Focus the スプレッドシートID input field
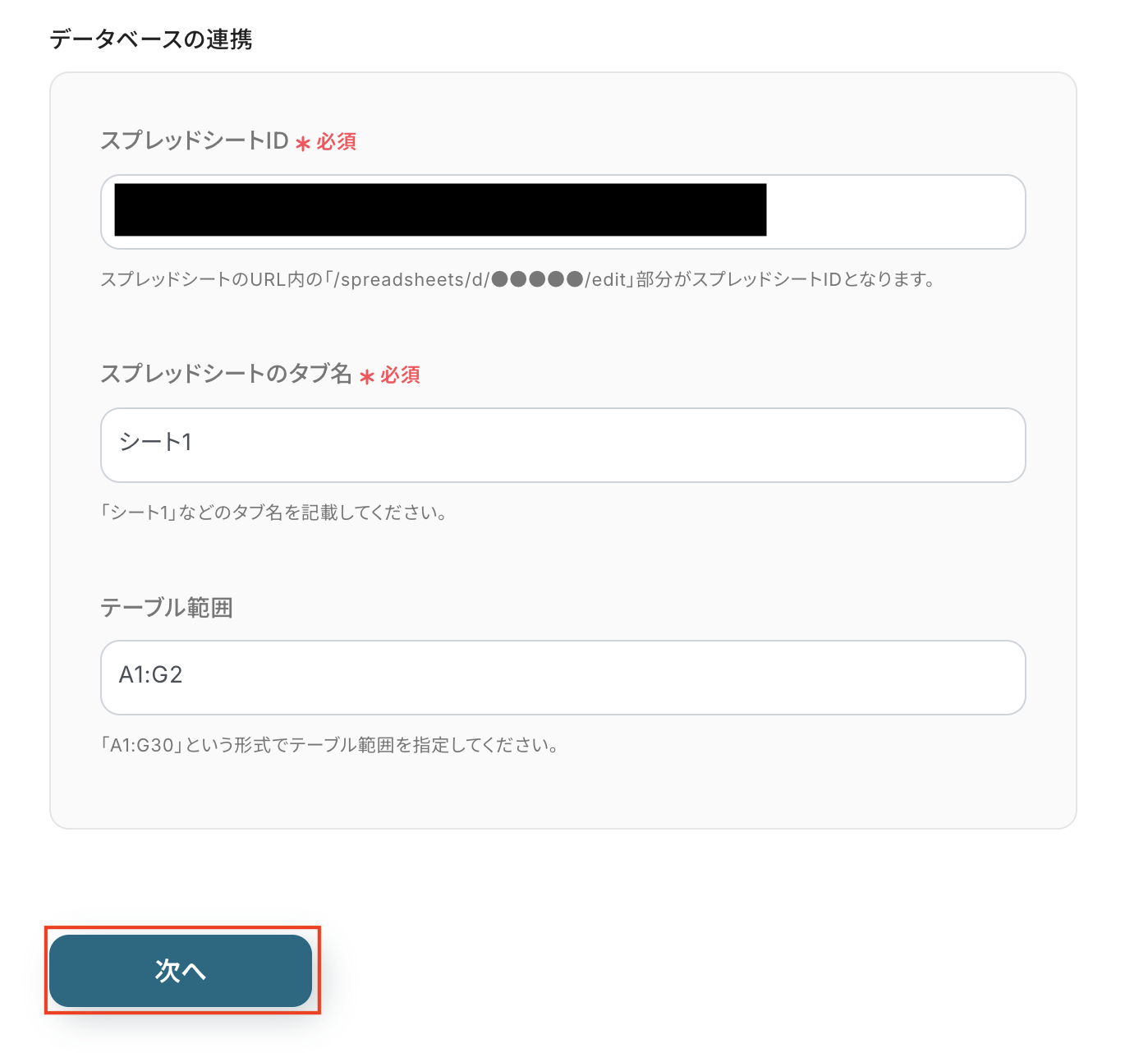 [x=893, y=212]
